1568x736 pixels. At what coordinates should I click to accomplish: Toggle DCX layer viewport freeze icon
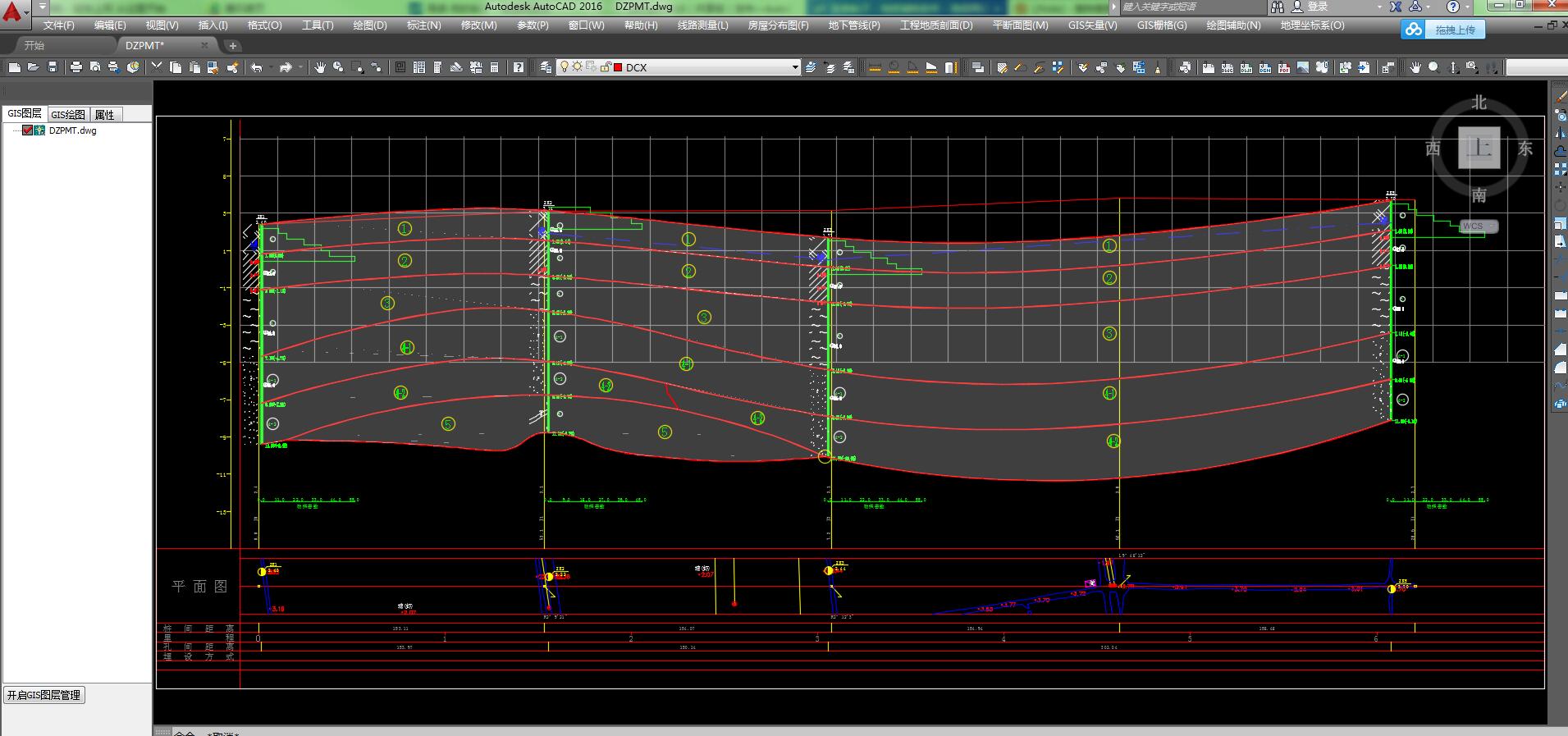click(x=591, y=66)
